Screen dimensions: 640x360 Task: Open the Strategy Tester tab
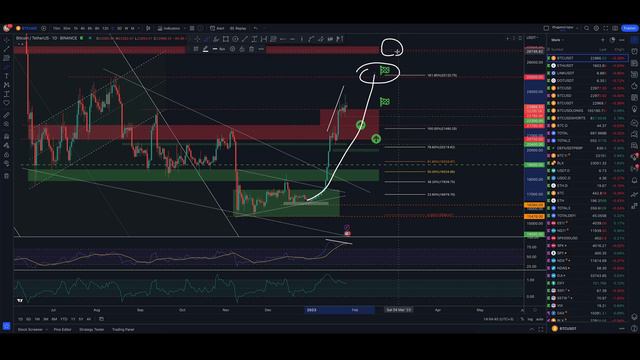click(x=91, y=329)
